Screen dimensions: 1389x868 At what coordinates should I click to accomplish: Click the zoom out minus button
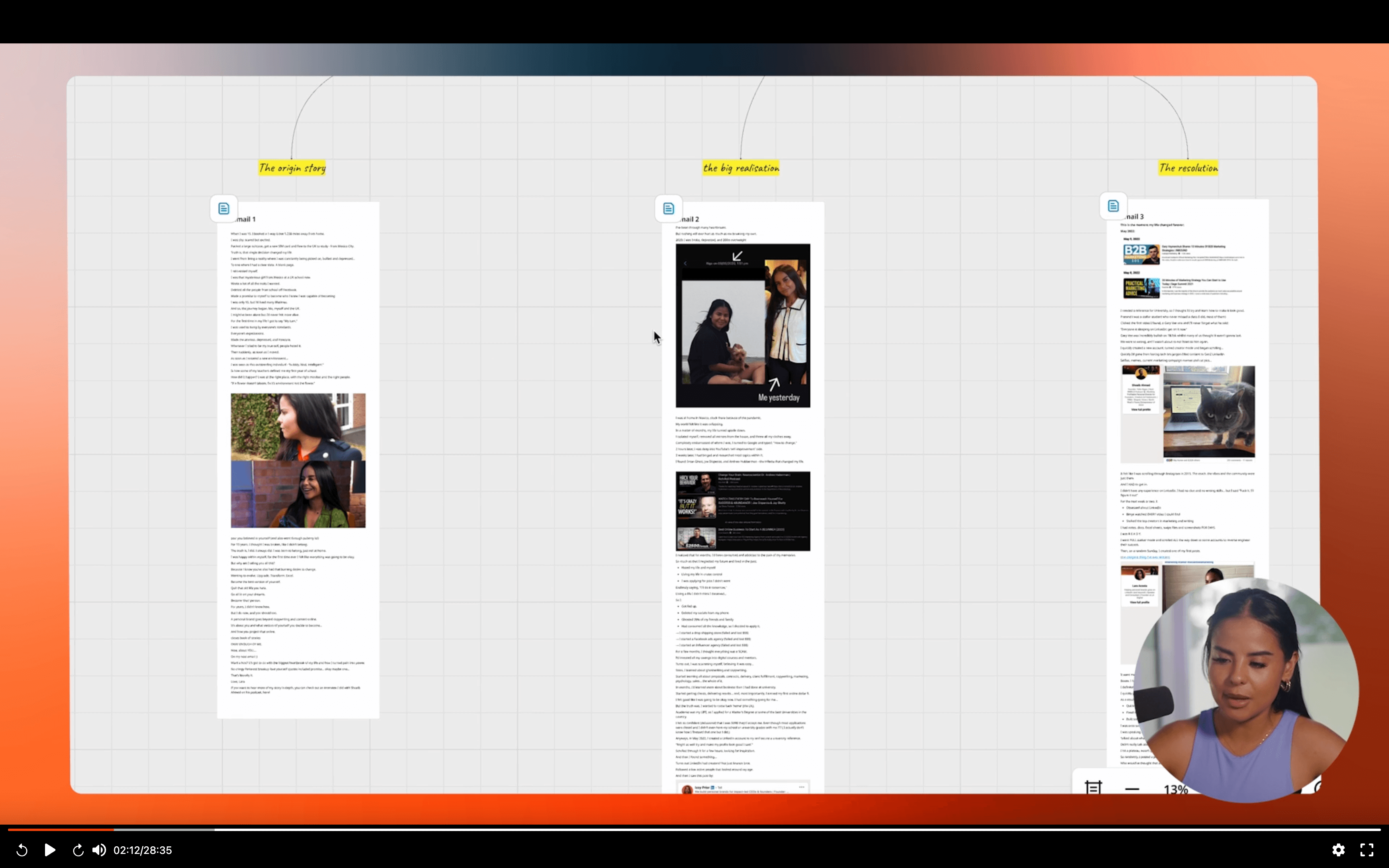1132,789
